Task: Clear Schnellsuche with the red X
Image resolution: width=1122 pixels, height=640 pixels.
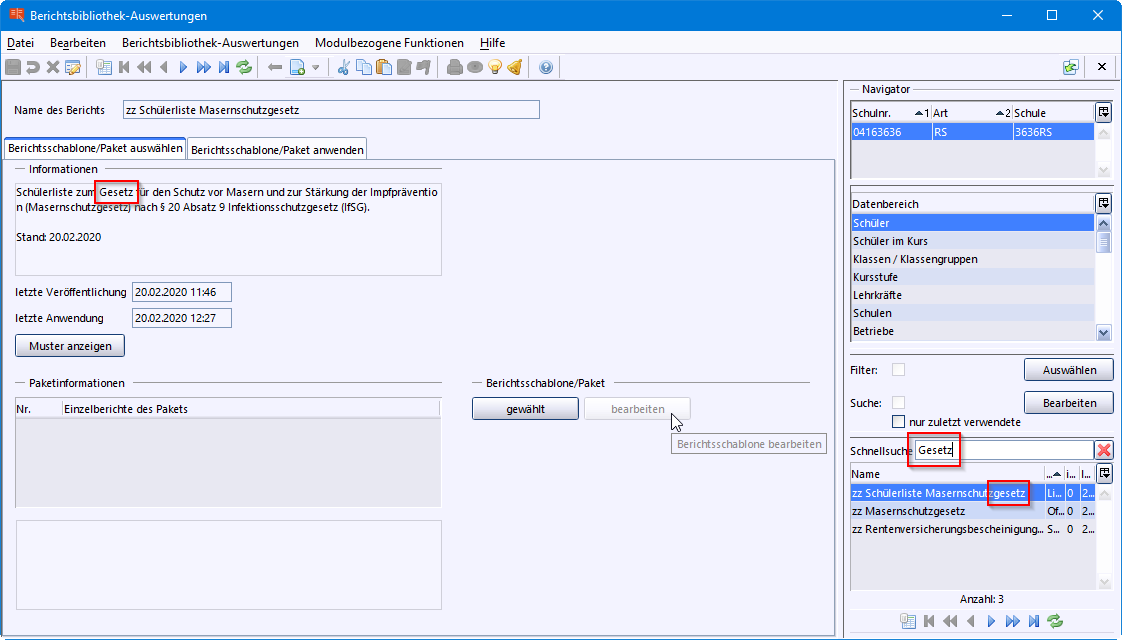Action: pyautogui.click(x=1104, y=451)
